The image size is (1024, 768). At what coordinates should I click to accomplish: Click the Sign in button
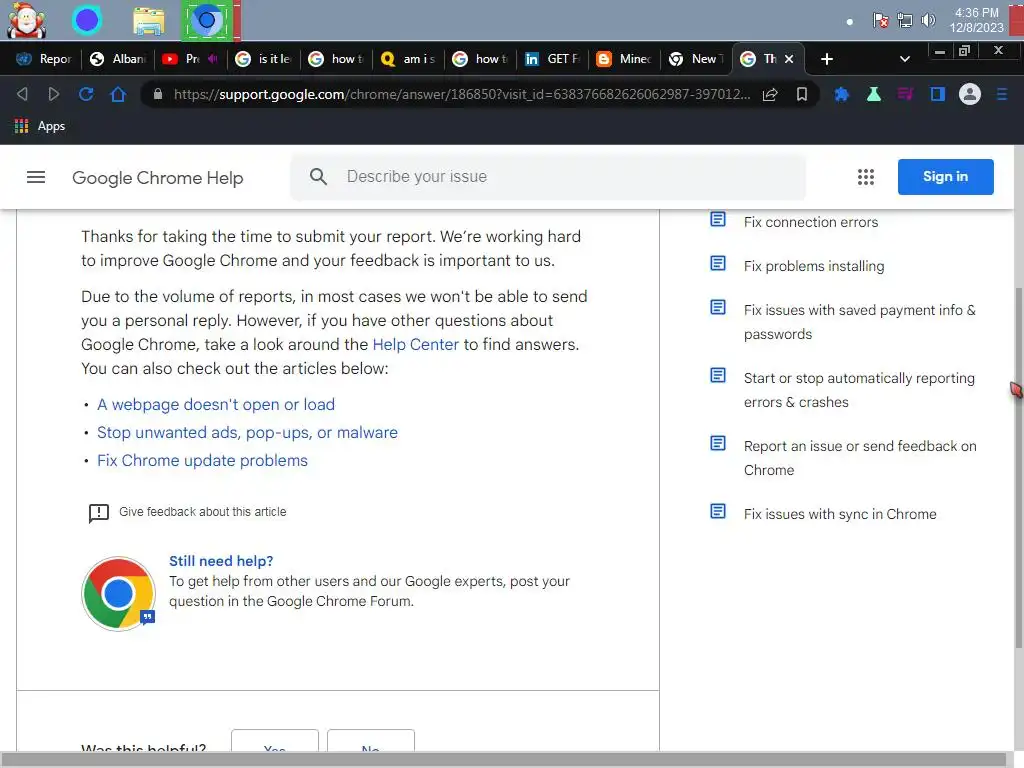click(x=946, y=177)
